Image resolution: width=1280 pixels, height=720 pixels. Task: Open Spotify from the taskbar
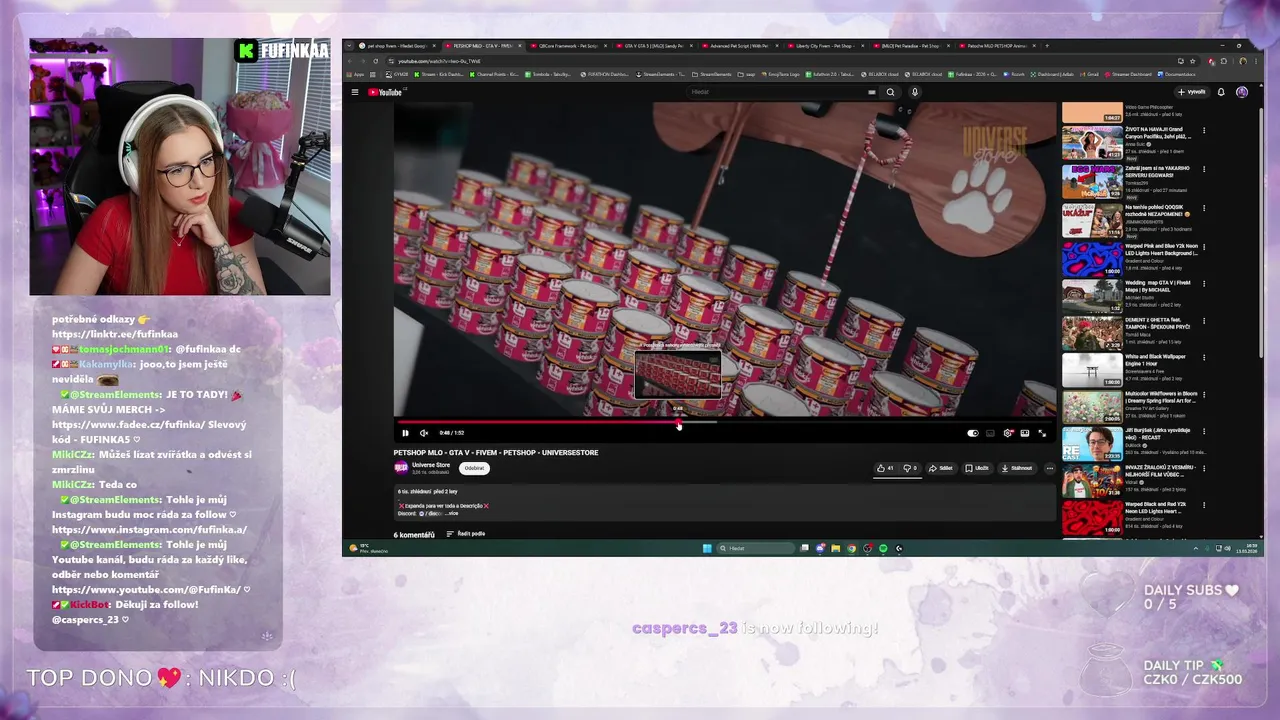tap(883, 548)
